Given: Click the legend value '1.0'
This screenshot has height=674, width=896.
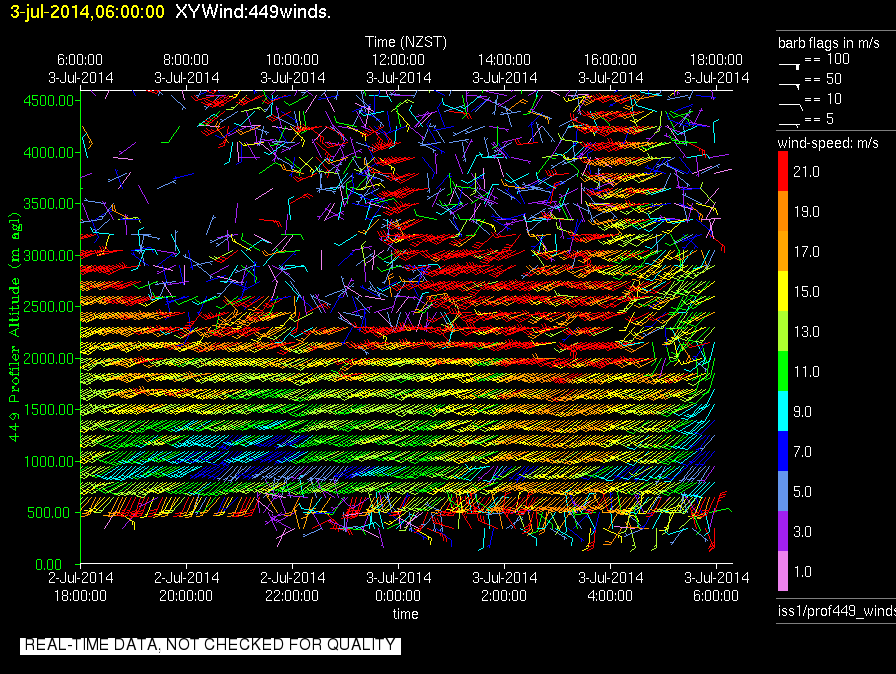Looking at the screenshot, I should 803,572.
